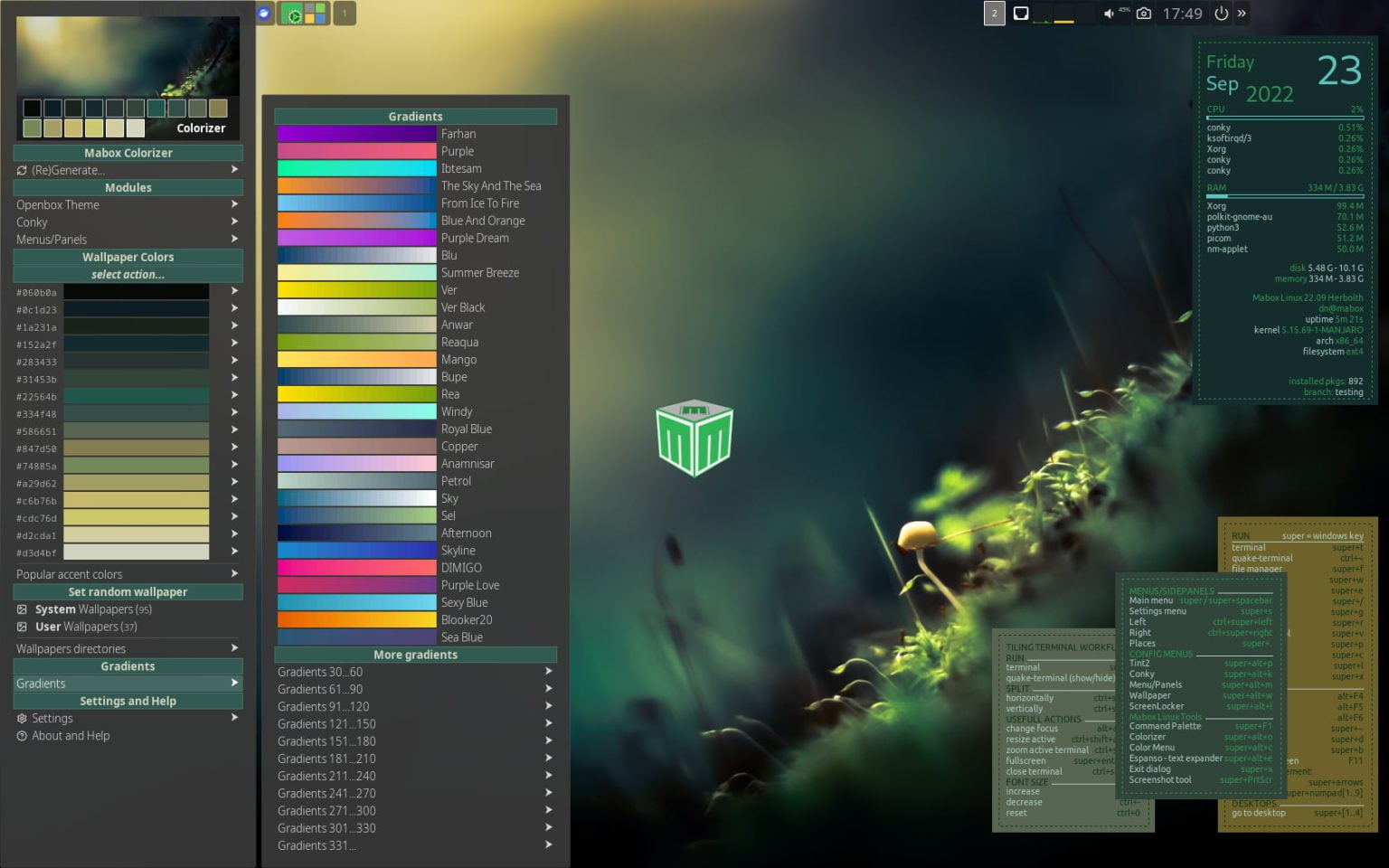Click the Firefox icon in the taskbar
The height and width of the screenshot is (868, 1389).
[x=264, y=13]
